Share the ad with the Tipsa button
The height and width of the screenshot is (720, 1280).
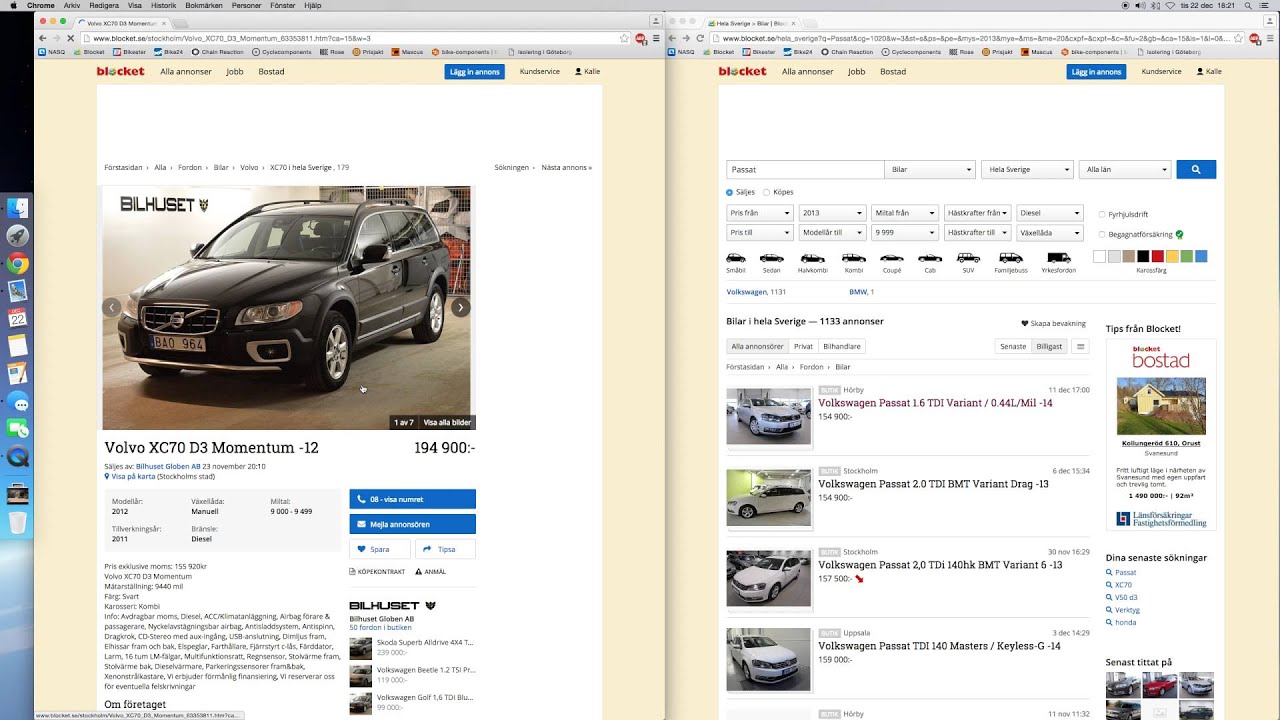coord(445,549)
